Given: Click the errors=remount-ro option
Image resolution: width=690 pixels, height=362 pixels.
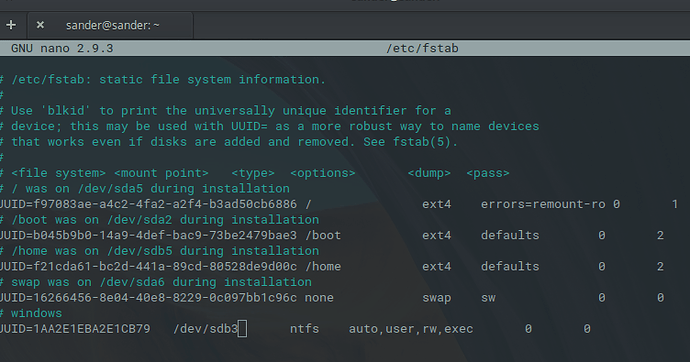Looking at the screenshot, I should tap(543, 204).
